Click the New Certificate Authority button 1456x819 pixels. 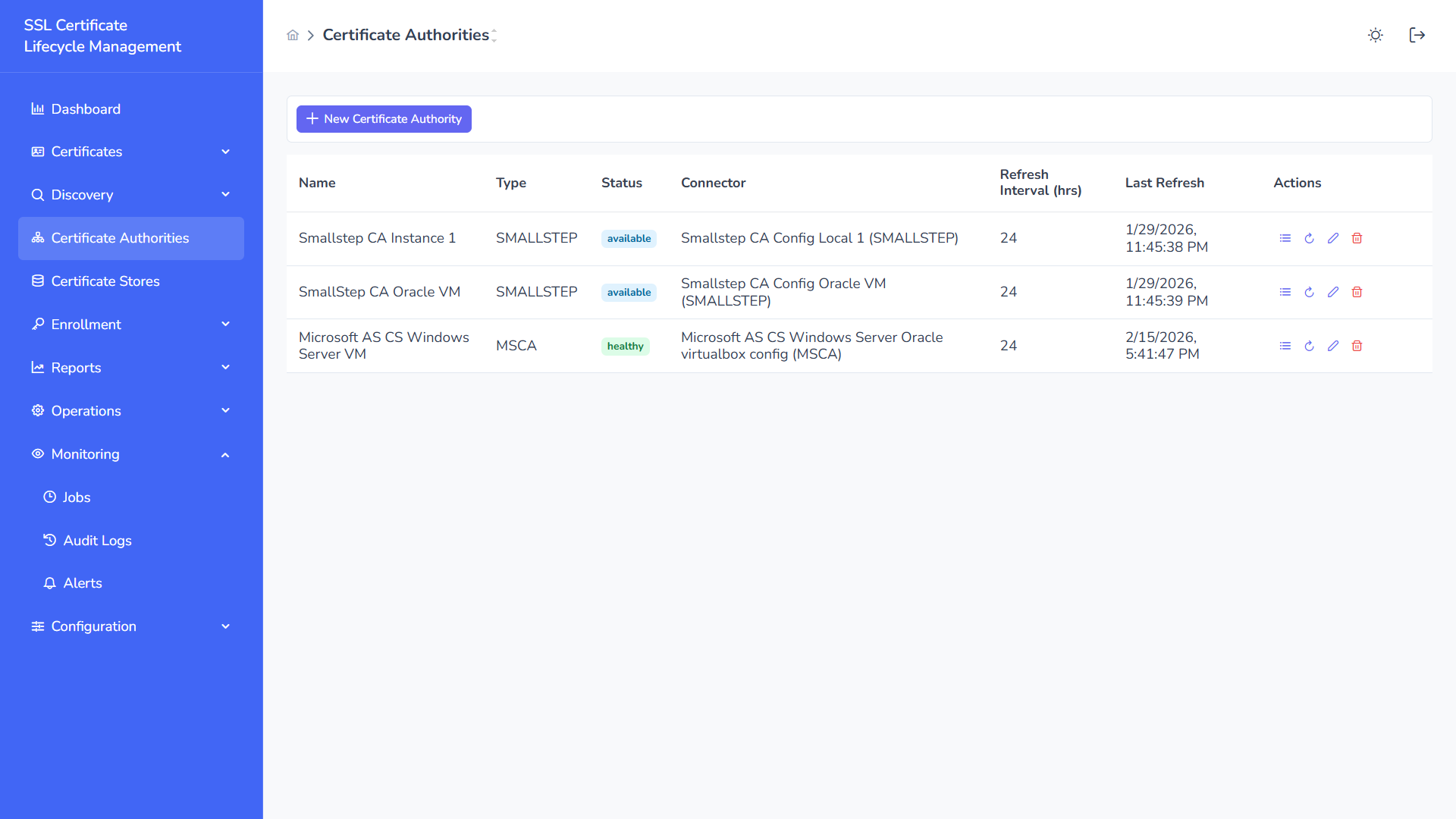(384, 118)
